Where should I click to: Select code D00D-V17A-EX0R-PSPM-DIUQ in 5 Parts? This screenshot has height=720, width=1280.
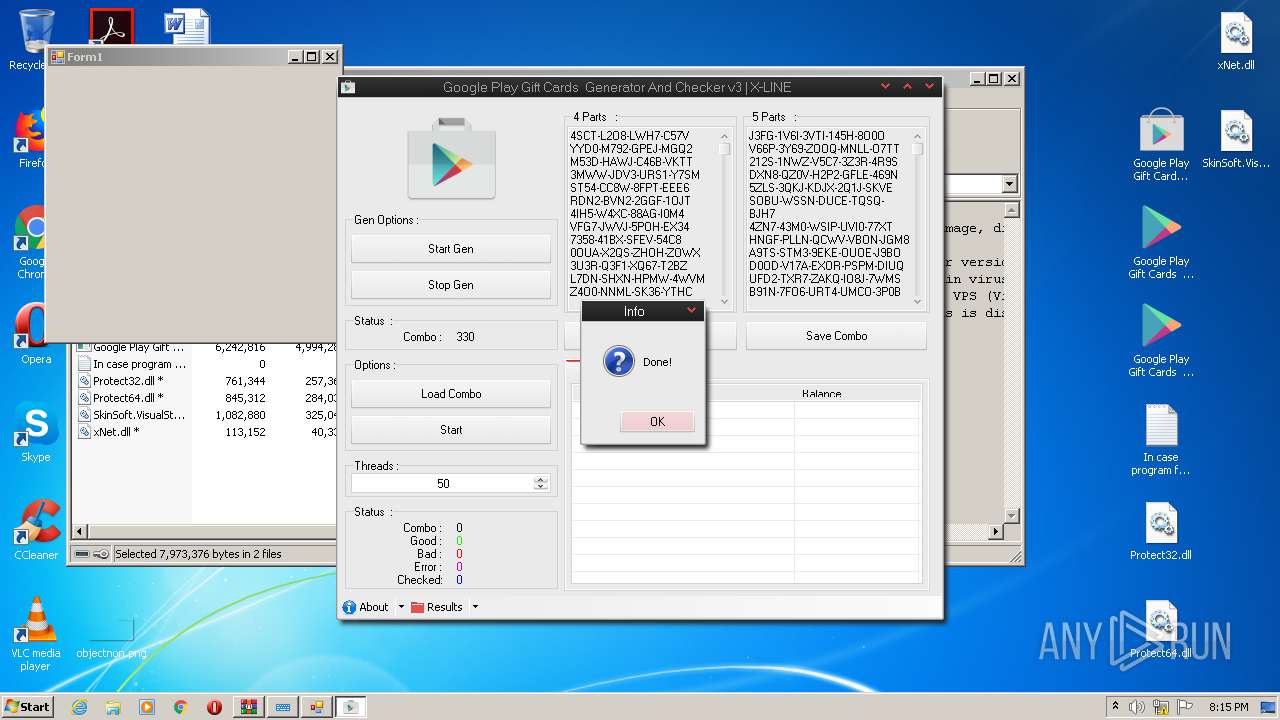click(825, 266)
